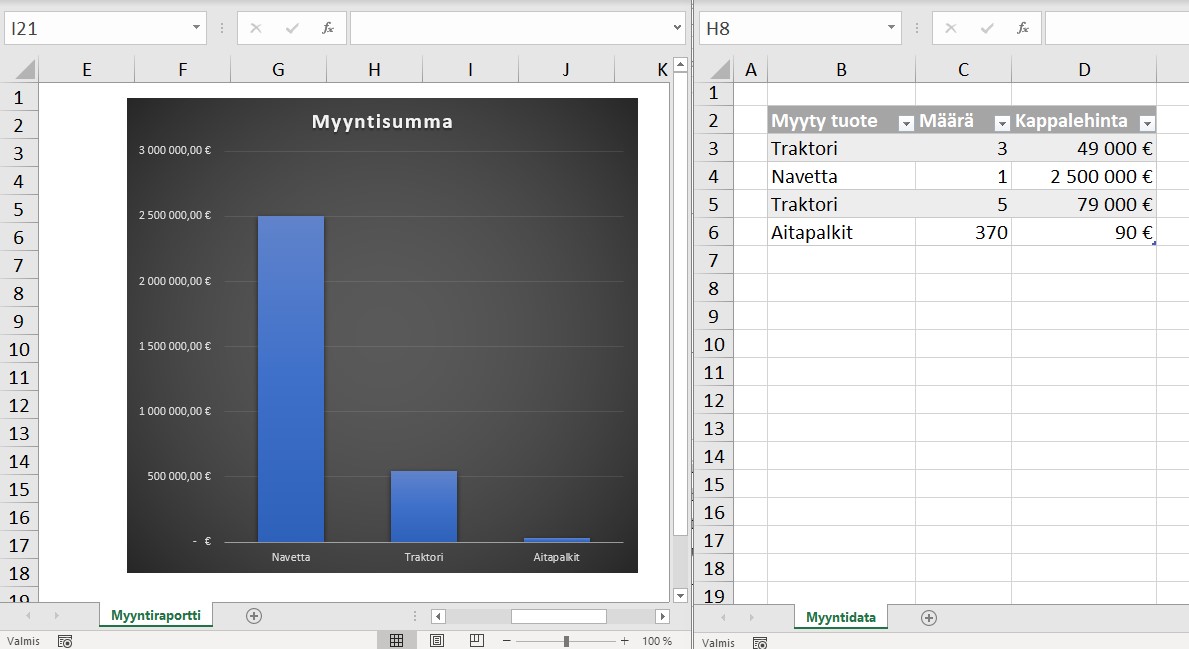This screenshot has height=649, width=1189.
Task: Click Traktori cell in table row 5
Action: (841, 205)
